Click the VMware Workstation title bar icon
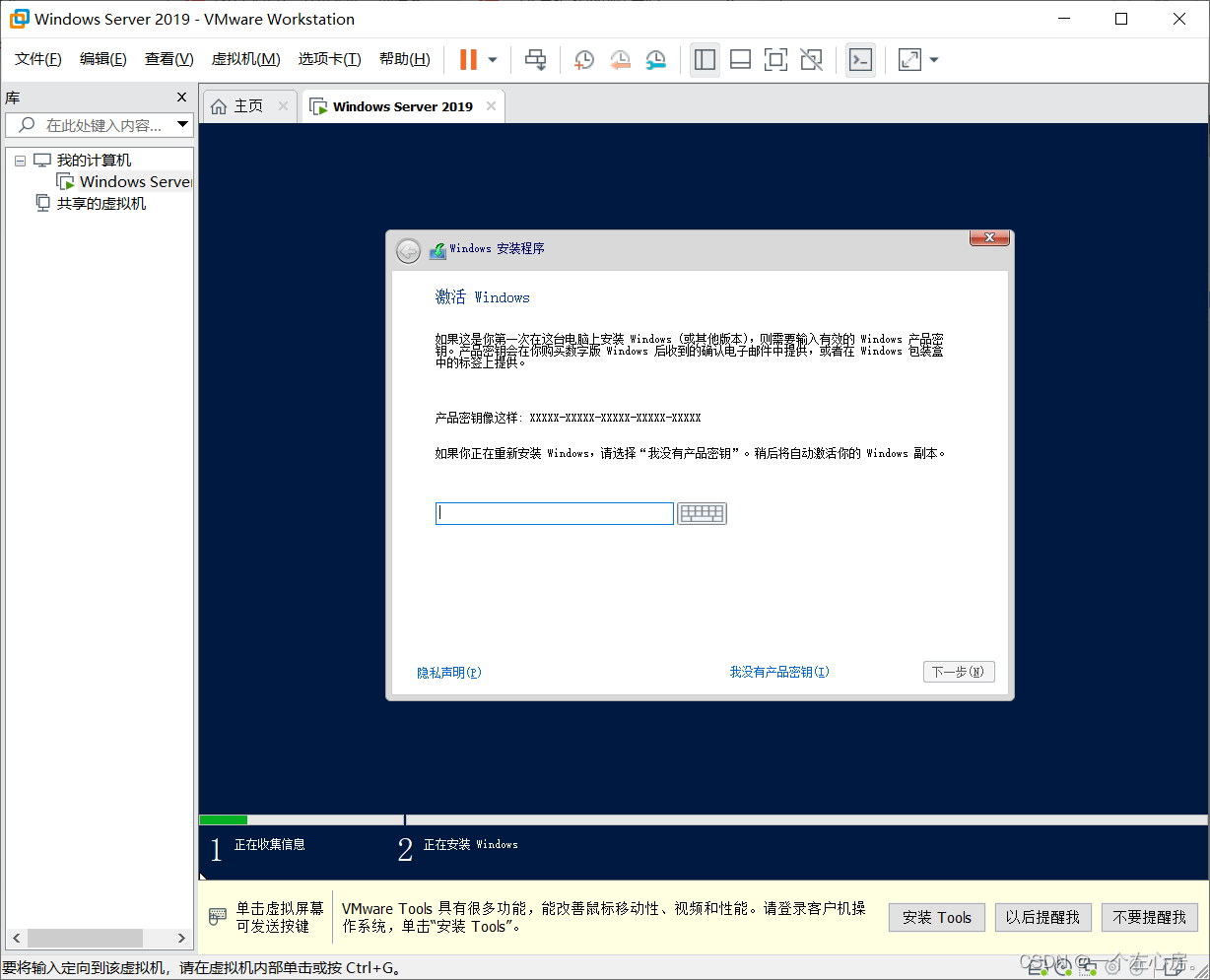 click(x=19, y=19)
